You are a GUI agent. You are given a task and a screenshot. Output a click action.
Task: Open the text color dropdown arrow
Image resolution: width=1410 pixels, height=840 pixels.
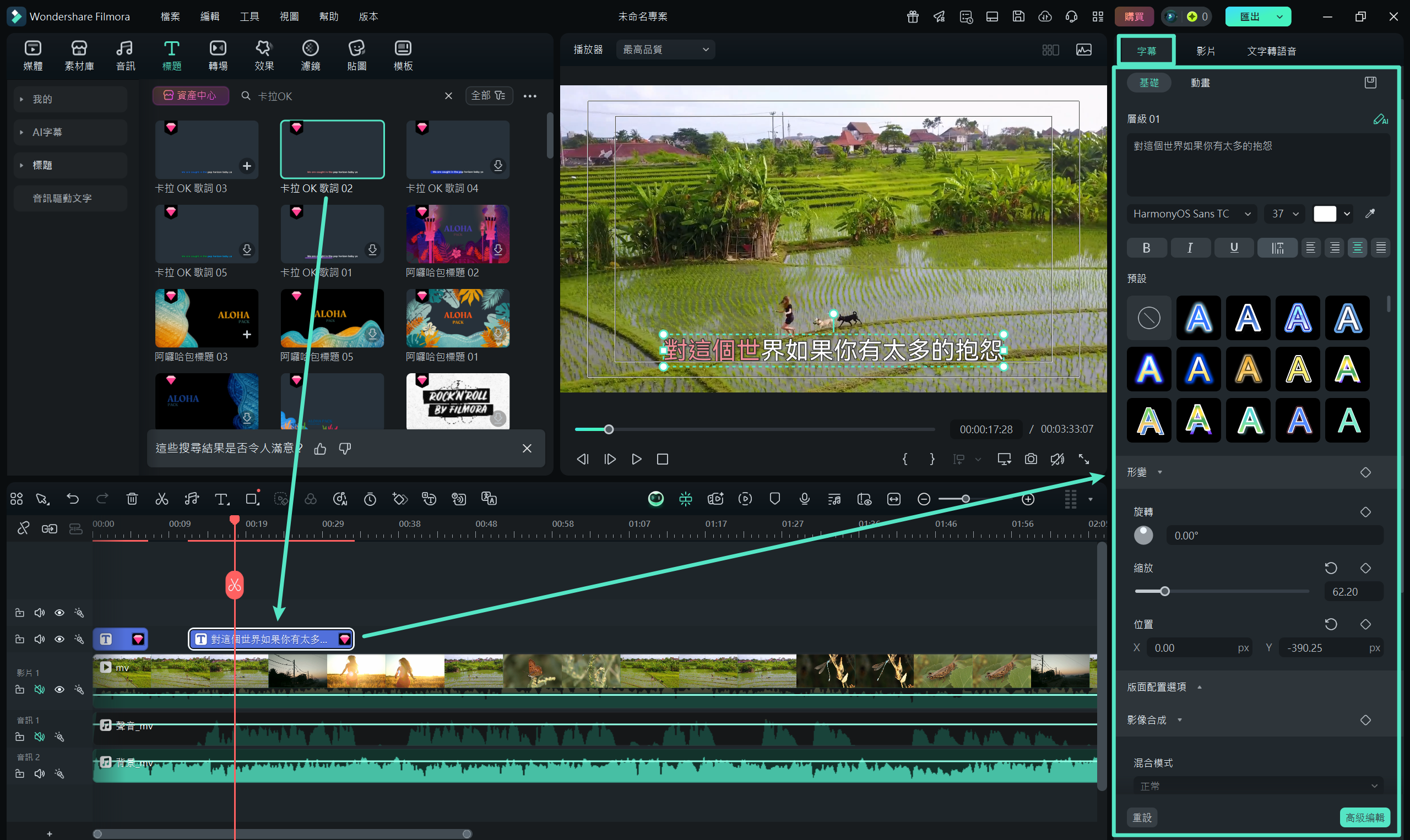1347,214
